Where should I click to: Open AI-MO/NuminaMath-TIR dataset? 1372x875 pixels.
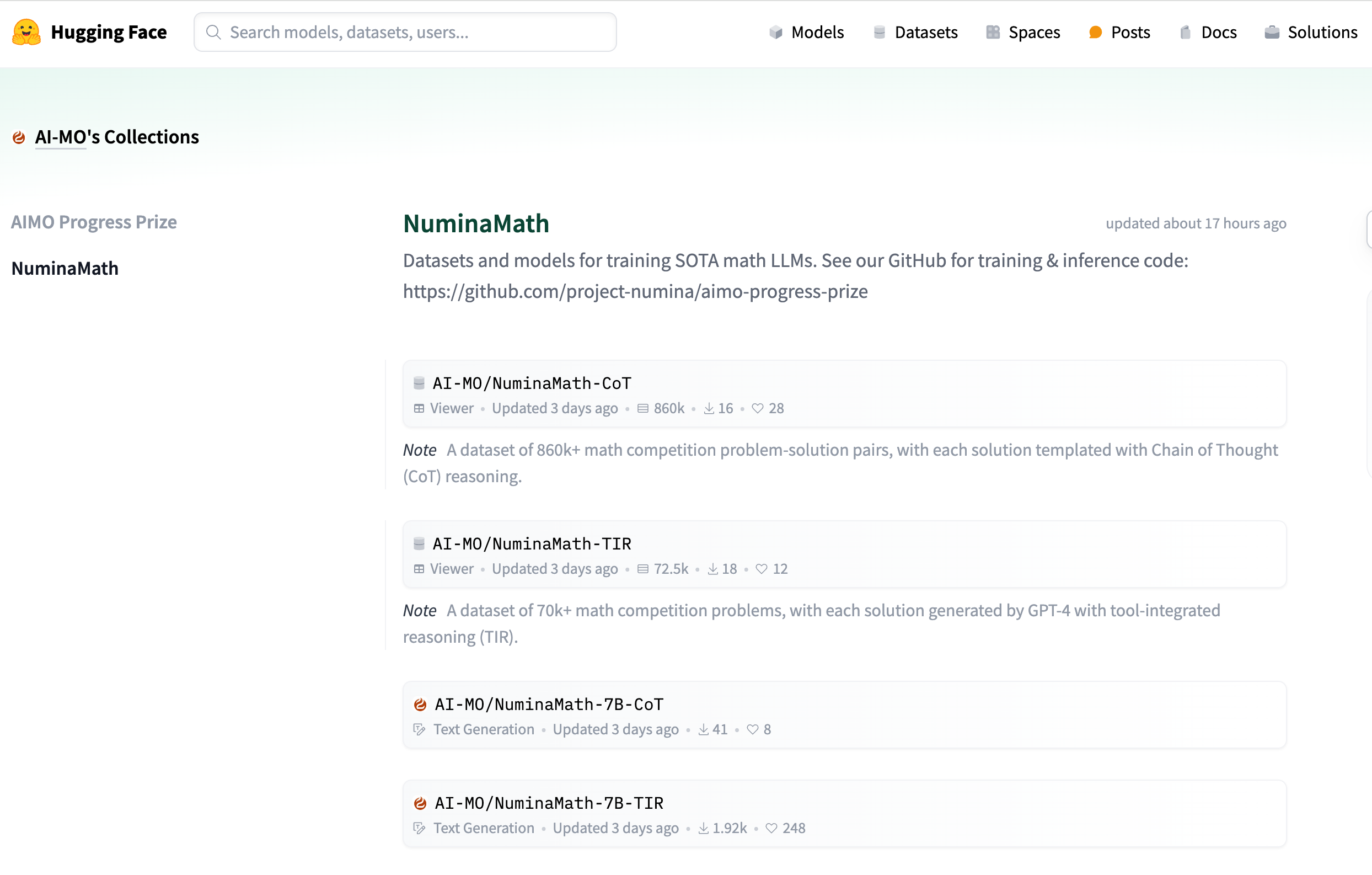coord(532,544)
